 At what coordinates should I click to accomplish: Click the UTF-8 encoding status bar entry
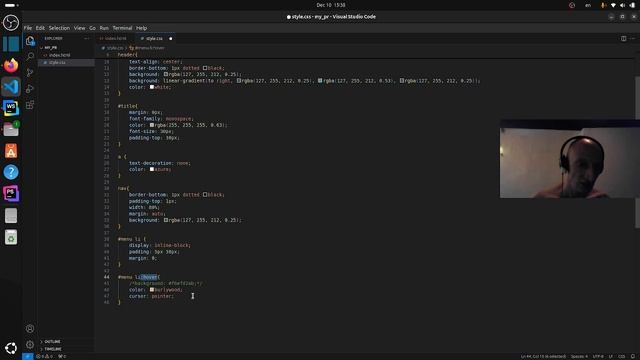click(x=598, y=356)
